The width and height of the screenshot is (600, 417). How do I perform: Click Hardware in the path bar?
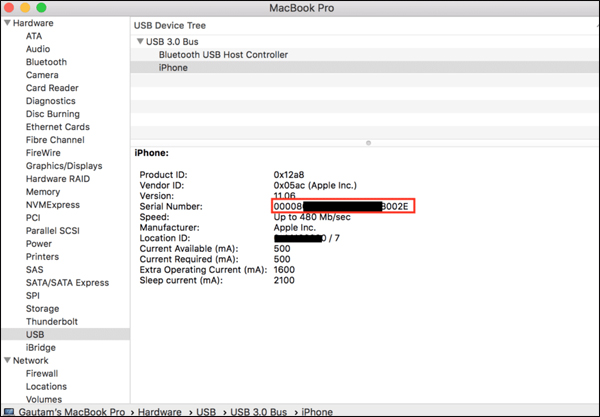coord(160,412)
